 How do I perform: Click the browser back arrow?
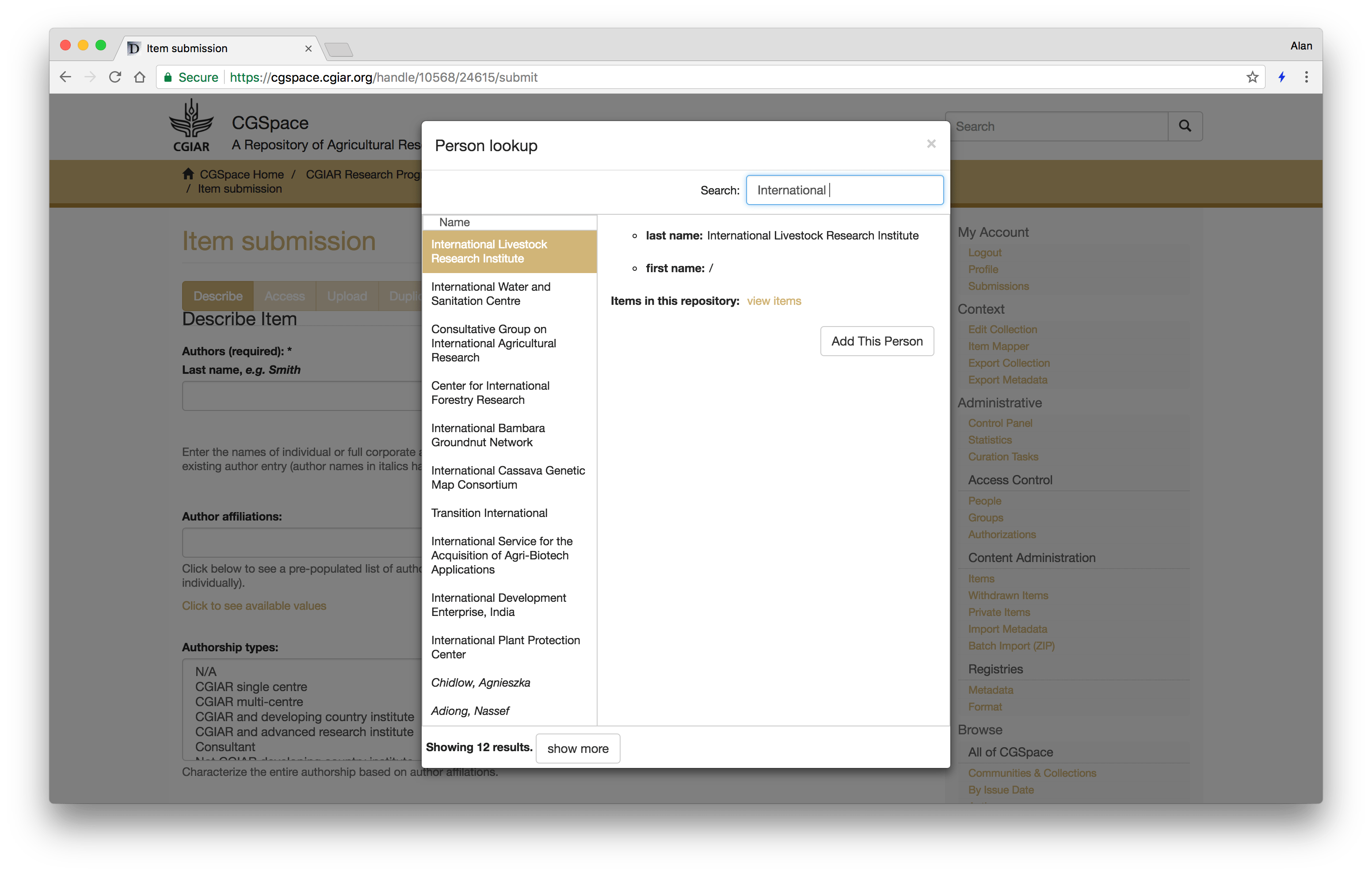(x=65, y=77)
